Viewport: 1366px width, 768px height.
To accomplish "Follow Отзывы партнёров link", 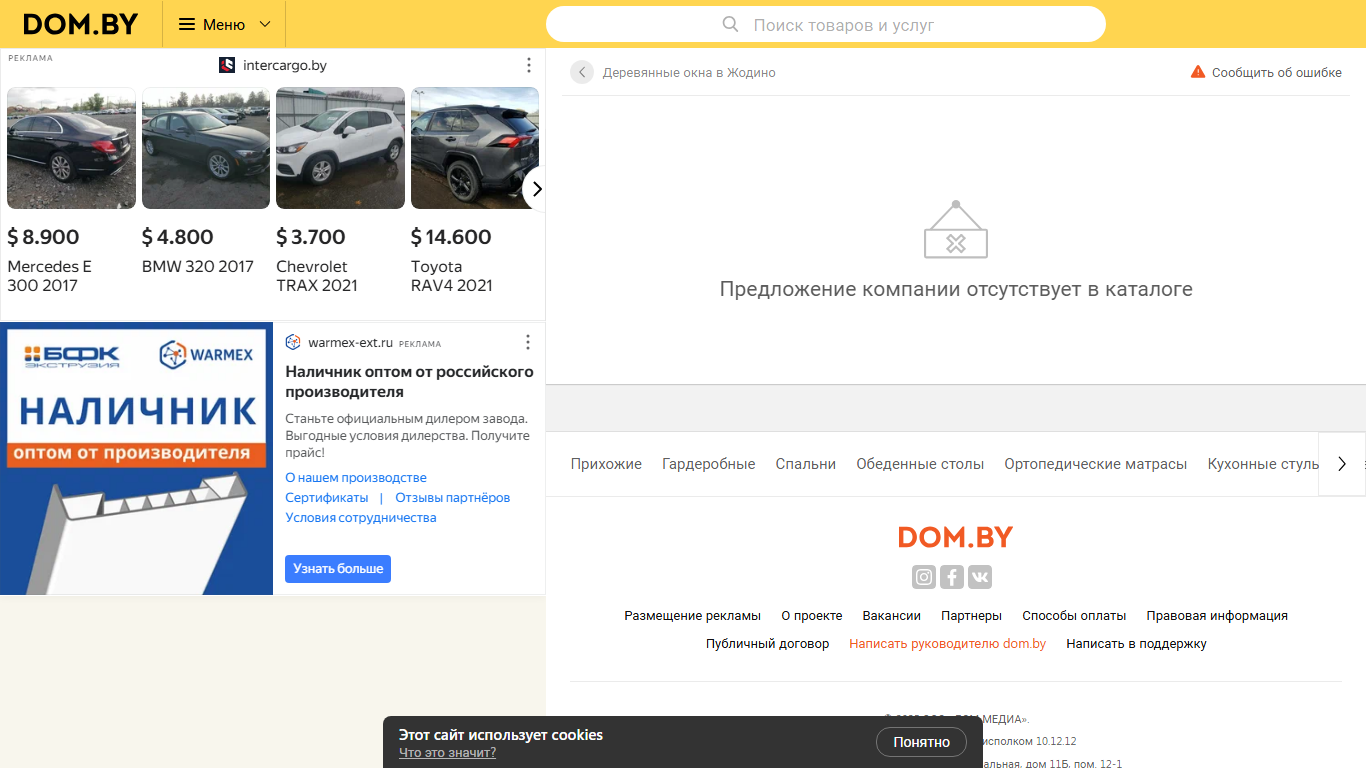I will pyautogui.click(x=453, y=498).
